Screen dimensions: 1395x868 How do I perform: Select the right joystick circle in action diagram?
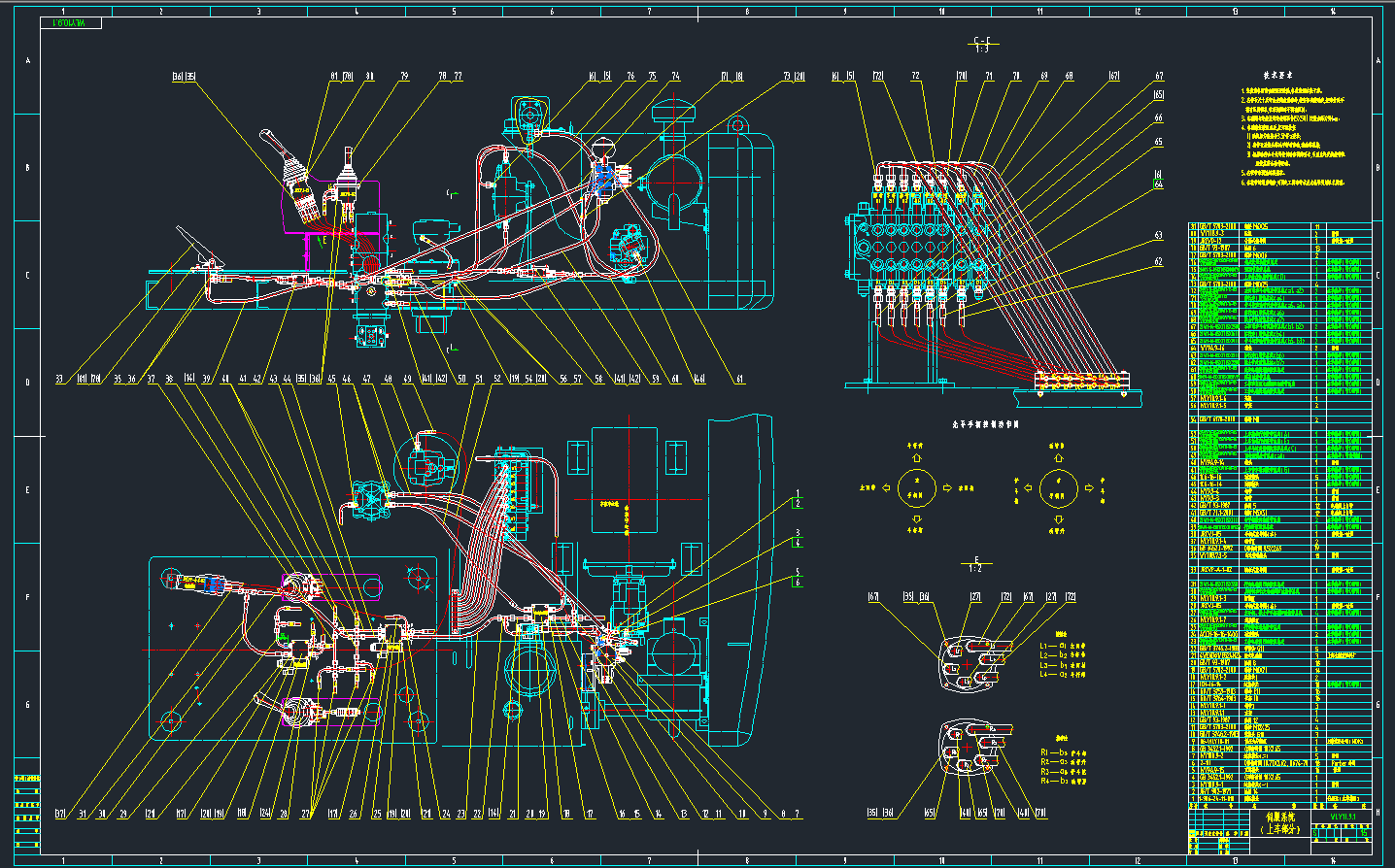[1058, 487]
